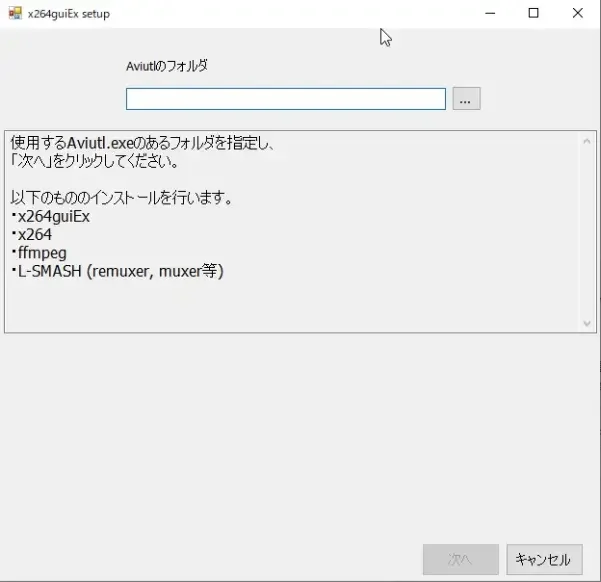The width and height of the screenshot is (601, 582).
Task: Click the '・L-SMASH (remuxer, muxer等)' line
Action: 117,271
